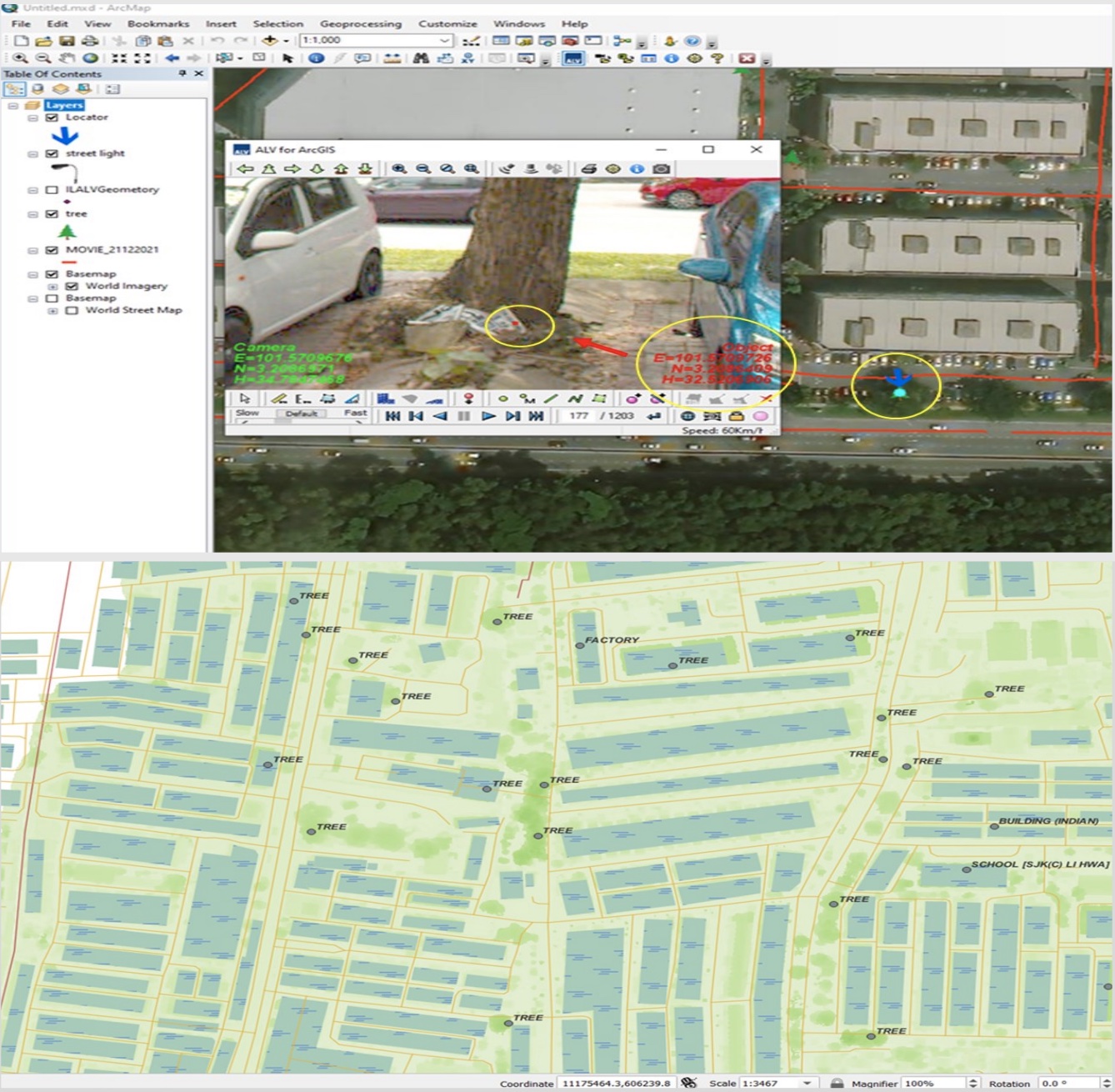
Task: Open the Customize menu
Action: click(x=447, y=23)
